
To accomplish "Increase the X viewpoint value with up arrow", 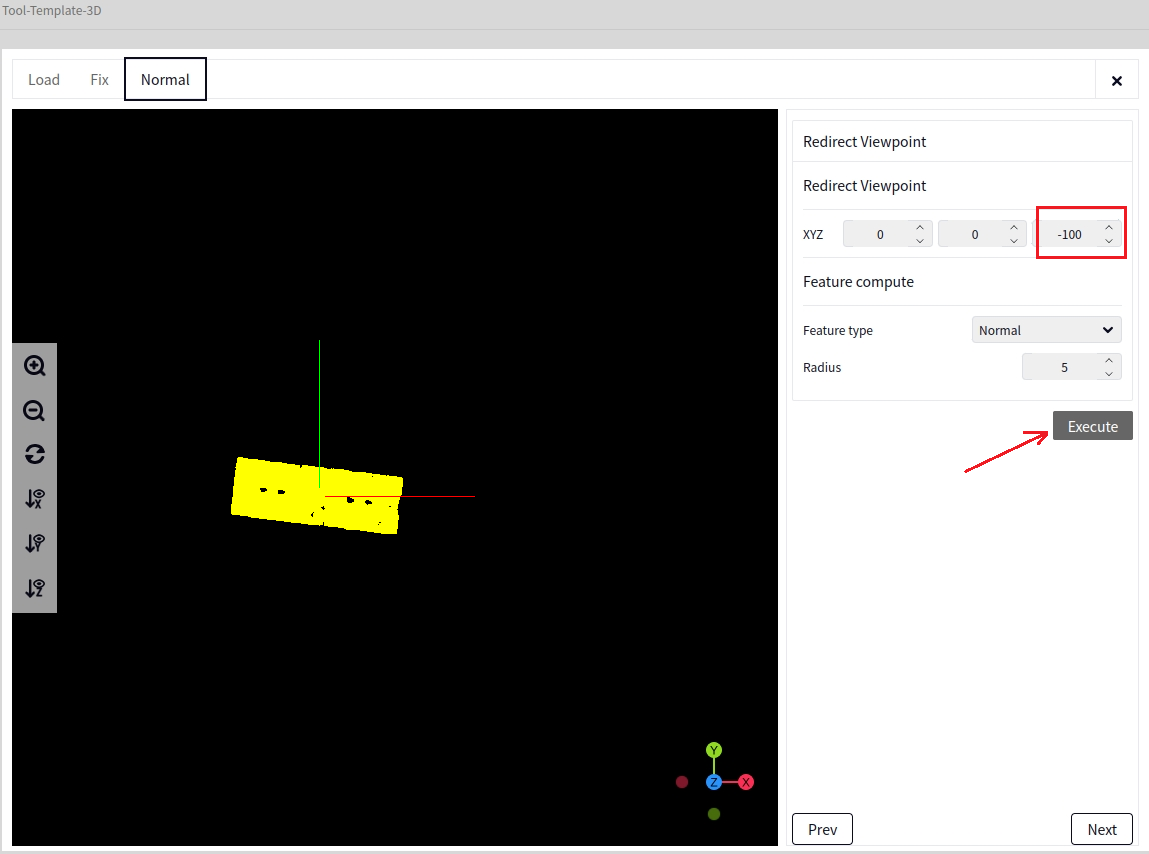I will [x=920, y=227].
